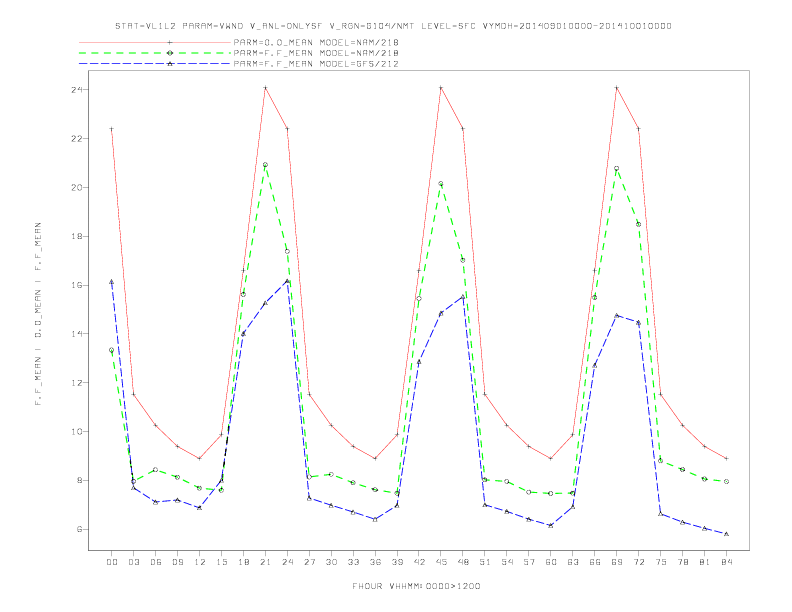Click the green dashed legend line sample
The height and width of the screenshot is (612, 792).
click(x=155, y=53)
